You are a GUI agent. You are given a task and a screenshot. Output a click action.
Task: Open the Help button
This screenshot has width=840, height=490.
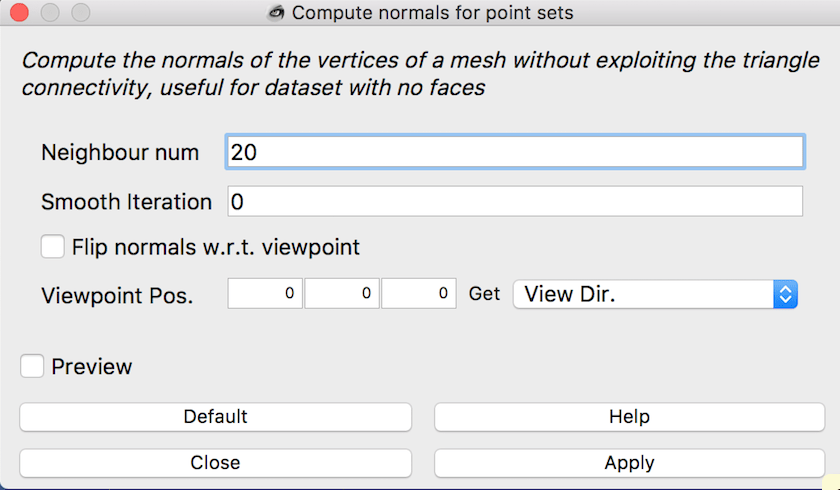(x=629, y=417)
